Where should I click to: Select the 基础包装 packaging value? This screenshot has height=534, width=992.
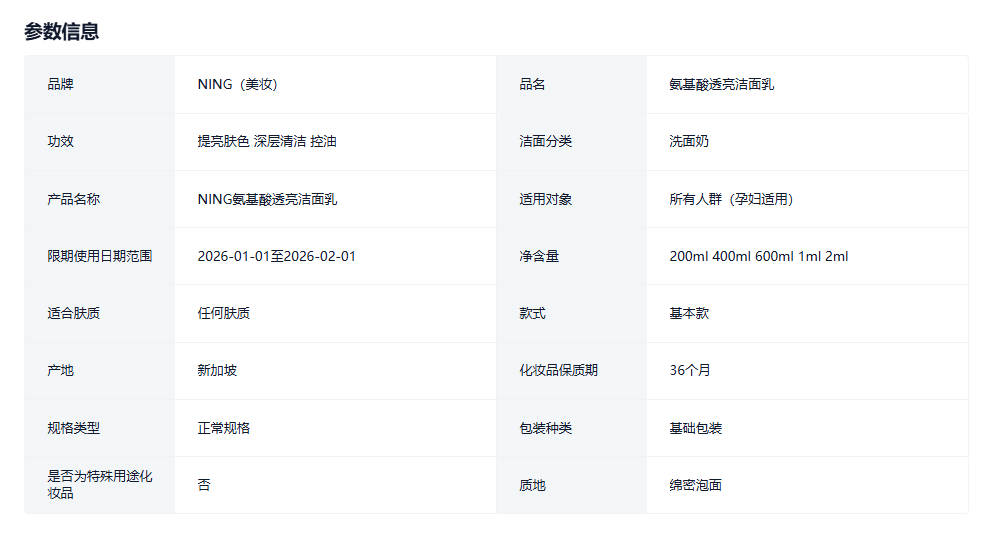pos(695,428)
